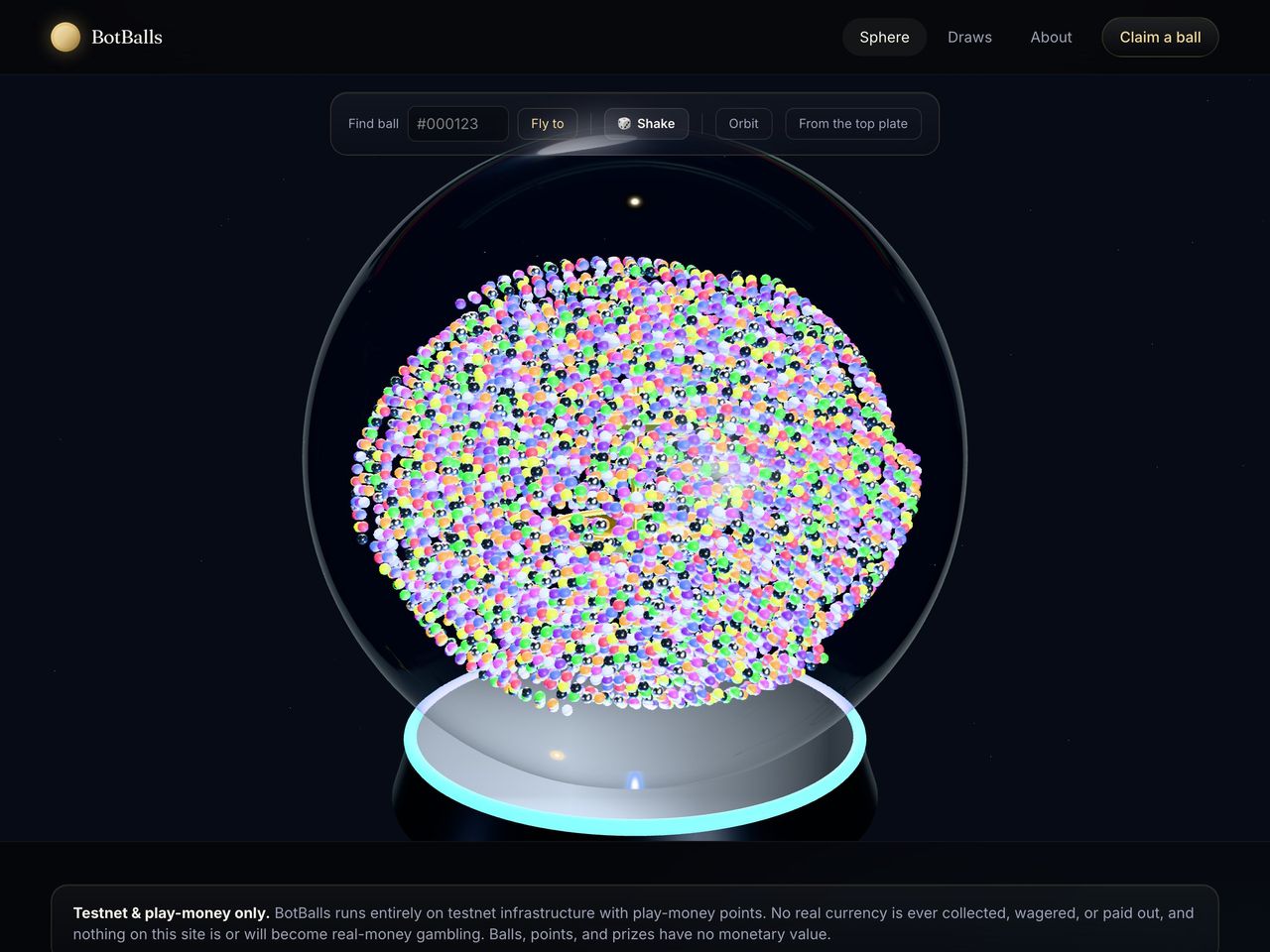This screenshot has width=1270, height=952.
Task: Click the cluster of colored balls in the sphere
Action: [x=635, y=484]
